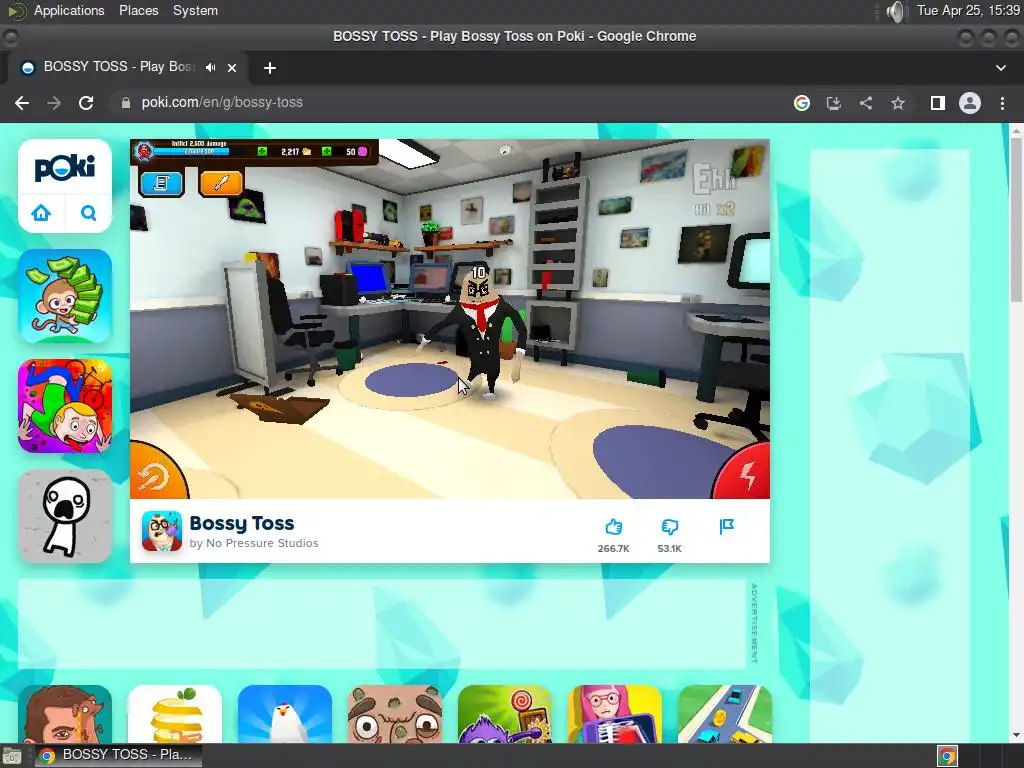This screenshot has height=768, width=1024.
Task: Click the address bar URL
Action: point(222,103)
